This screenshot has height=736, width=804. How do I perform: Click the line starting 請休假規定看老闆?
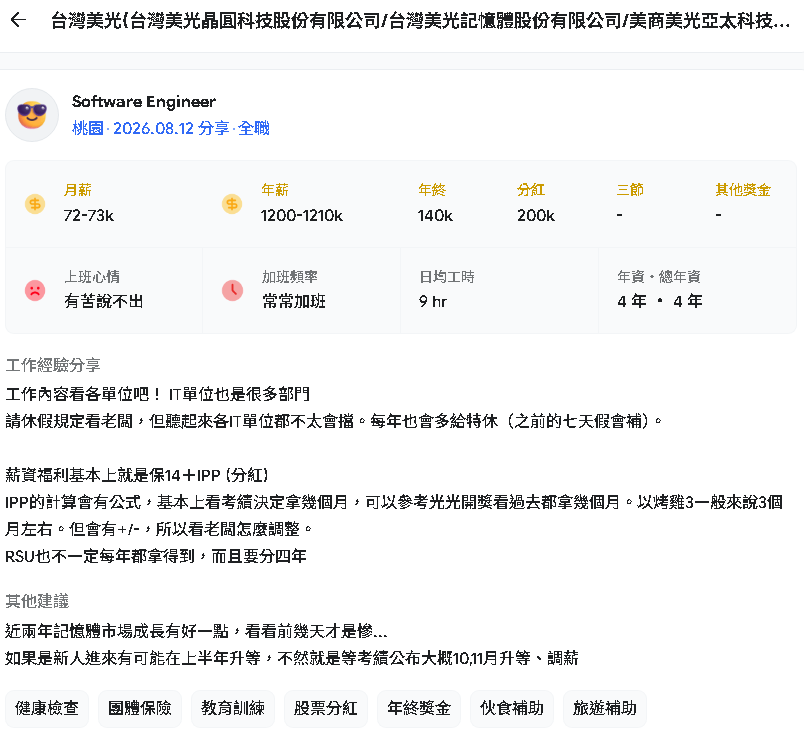pos(334,421)
